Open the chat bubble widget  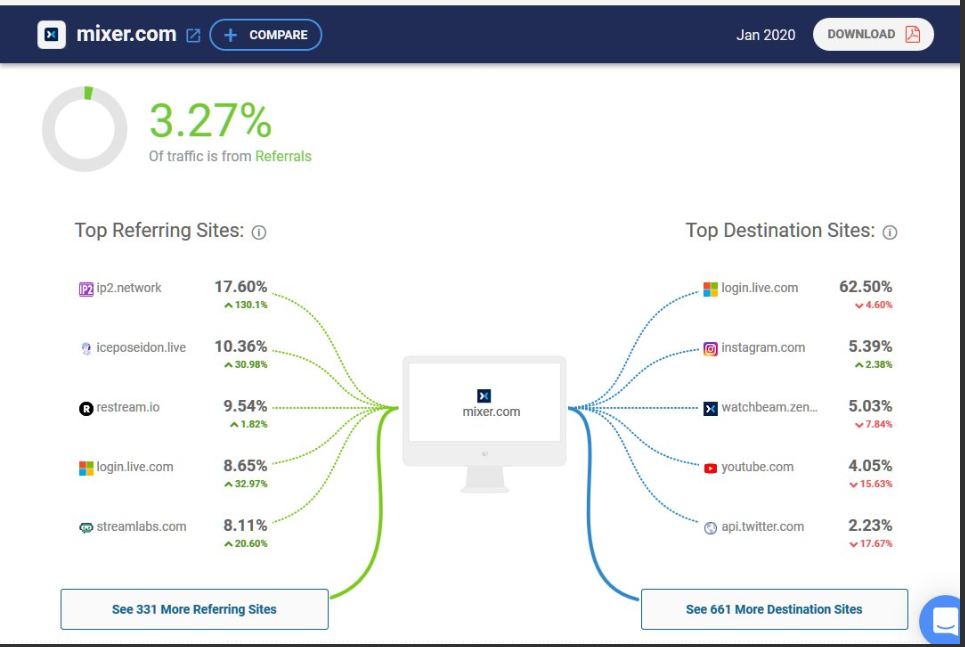(943, 619)
